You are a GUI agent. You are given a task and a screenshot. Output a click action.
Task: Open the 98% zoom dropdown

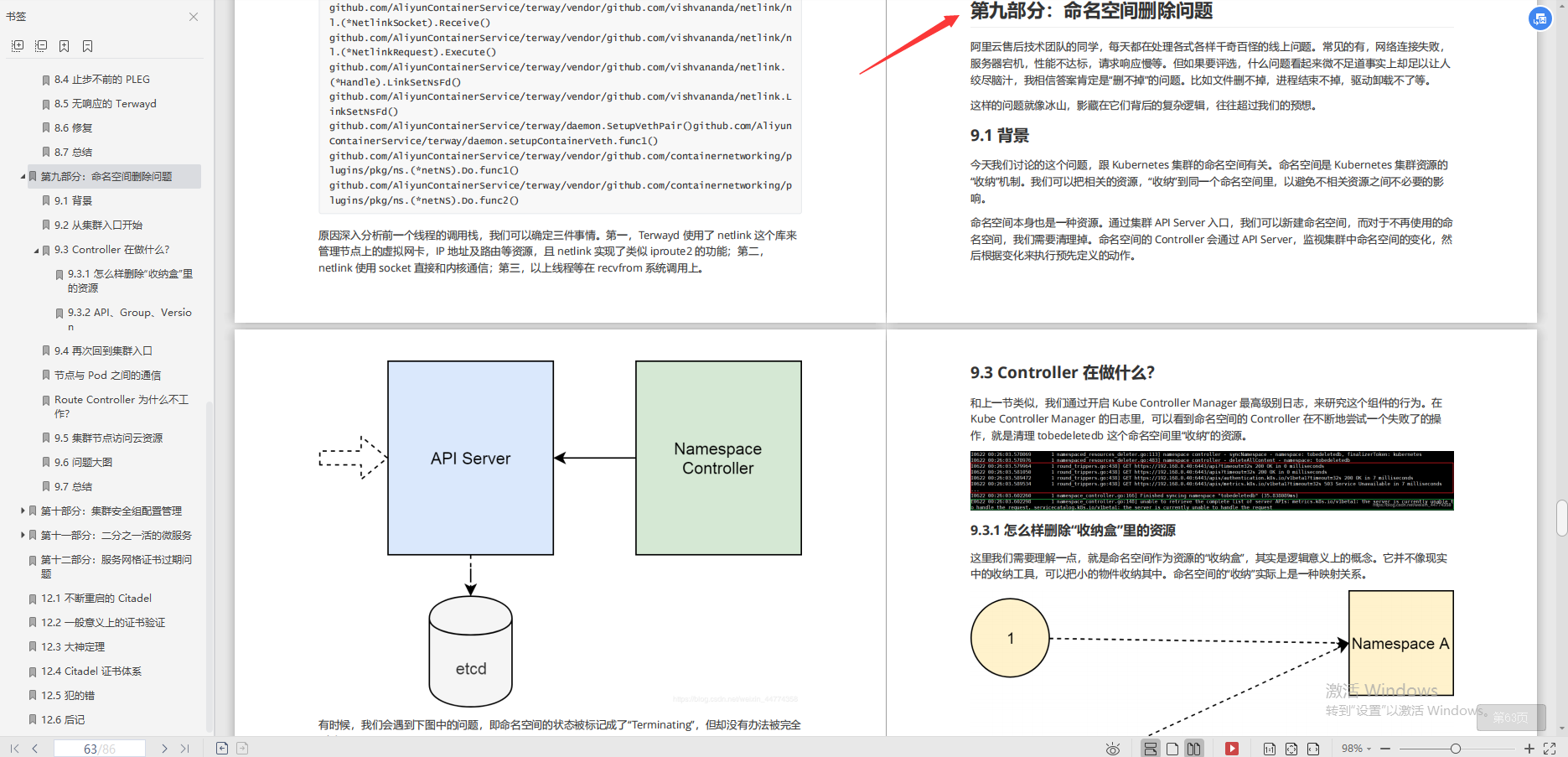[x=1356, y=749]
